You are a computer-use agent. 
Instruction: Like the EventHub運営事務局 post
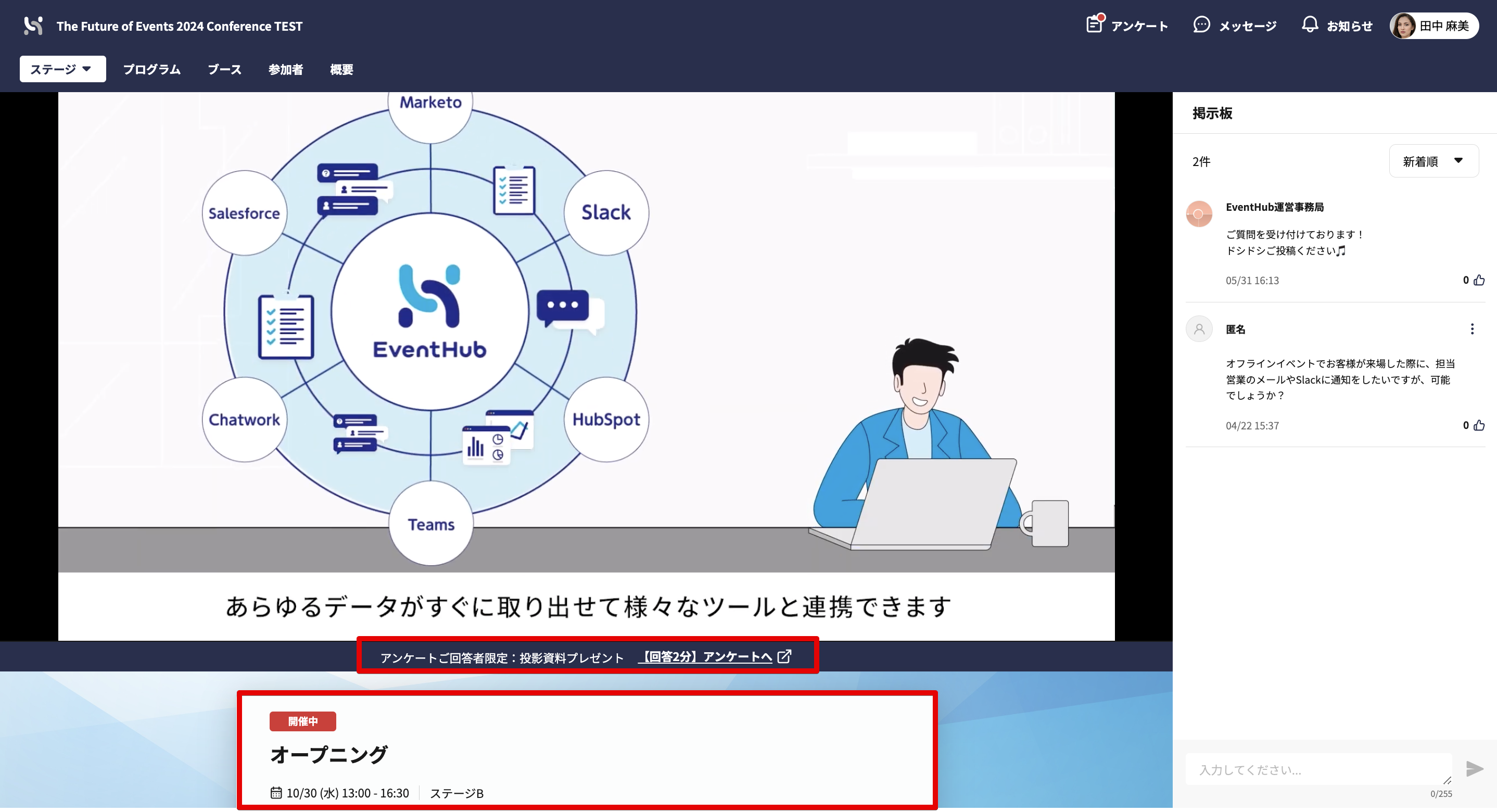[x=1479, y=280]
